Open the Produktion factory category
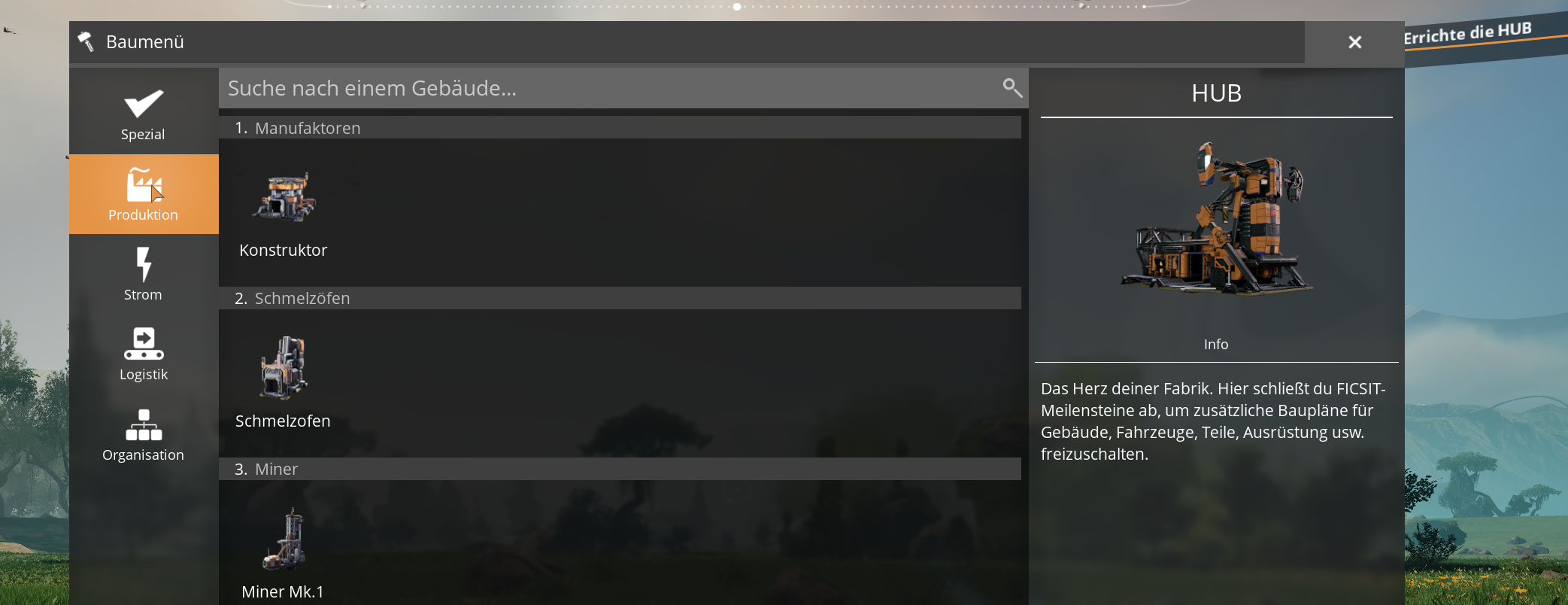 click(x=143, y=194)
